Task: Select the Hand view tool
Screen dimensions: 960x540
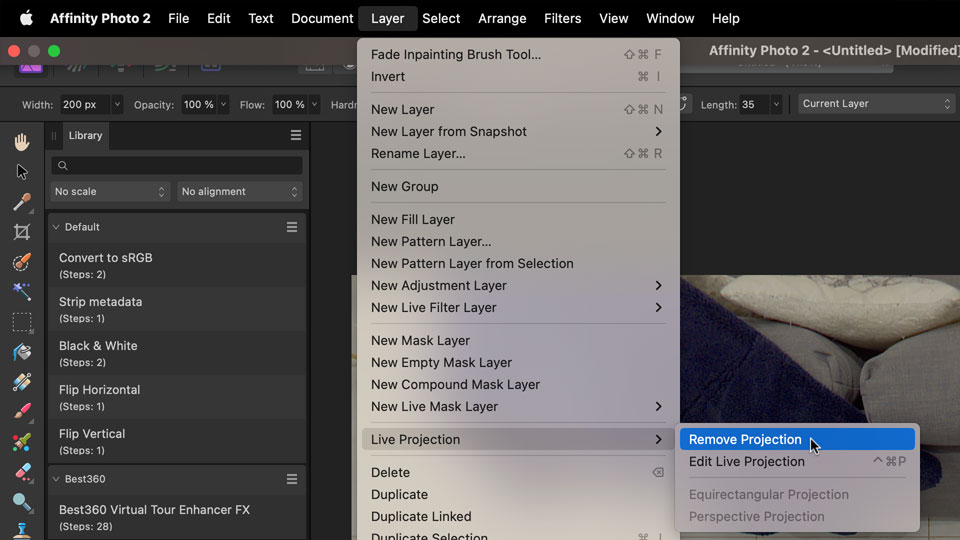Action: [22, 142]
